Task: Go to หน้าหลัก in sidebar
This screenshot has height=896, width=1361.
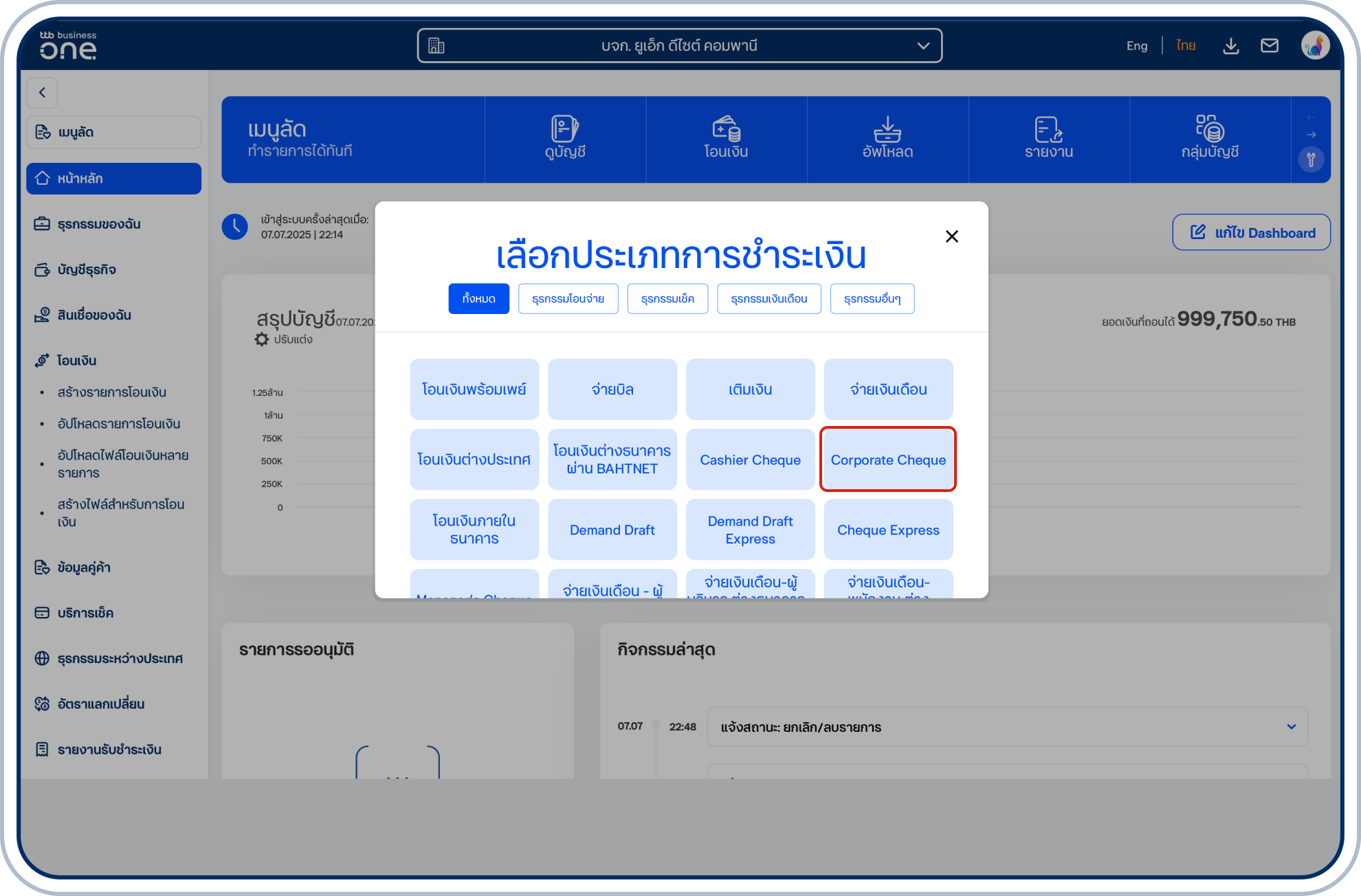Action: point(114,179)
